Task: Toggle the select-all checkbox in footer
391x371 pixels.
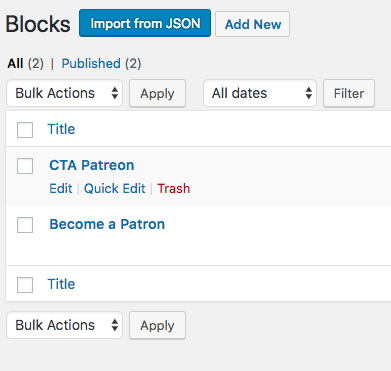Action: point(25,285)
